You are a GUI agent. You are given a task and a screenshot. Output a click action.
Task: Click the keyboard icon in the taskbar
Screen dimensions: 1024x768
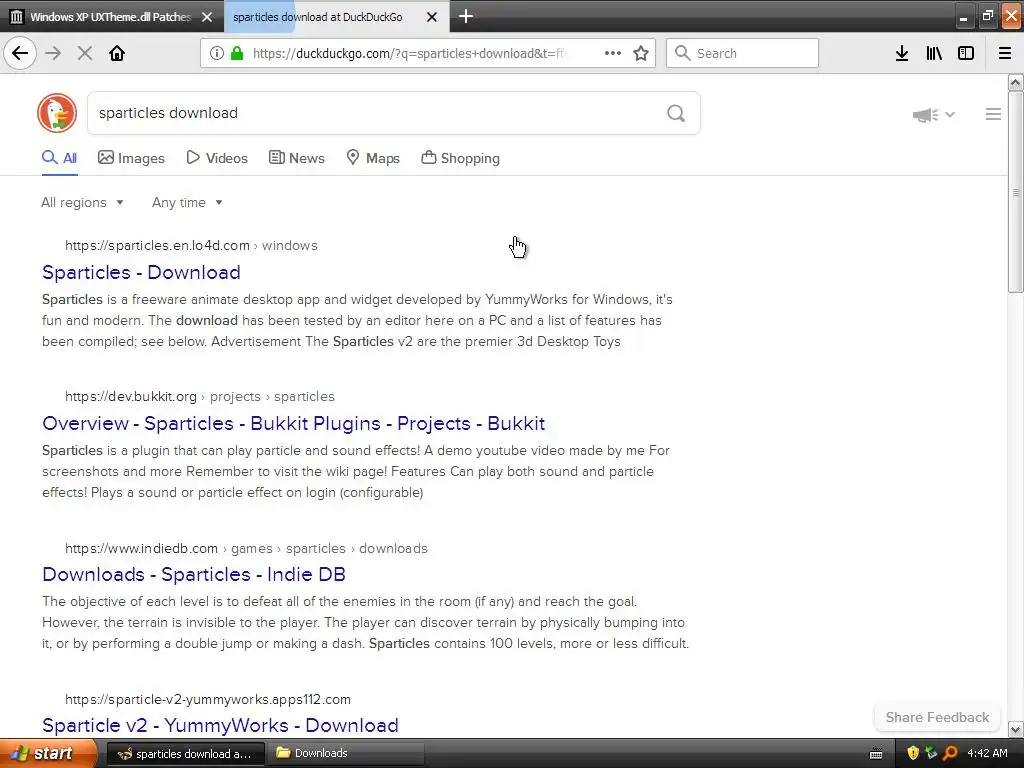pos(876,754)
